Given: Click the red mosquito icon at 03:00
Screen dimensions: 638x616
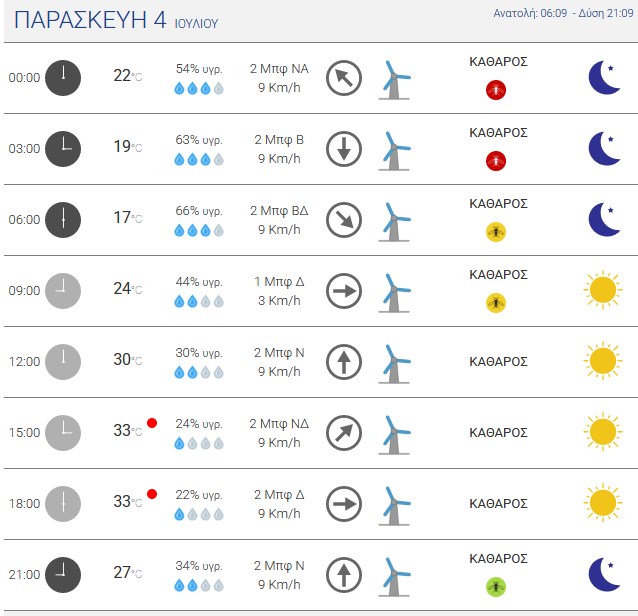Looking at the screenshot, I should (496, 161).
